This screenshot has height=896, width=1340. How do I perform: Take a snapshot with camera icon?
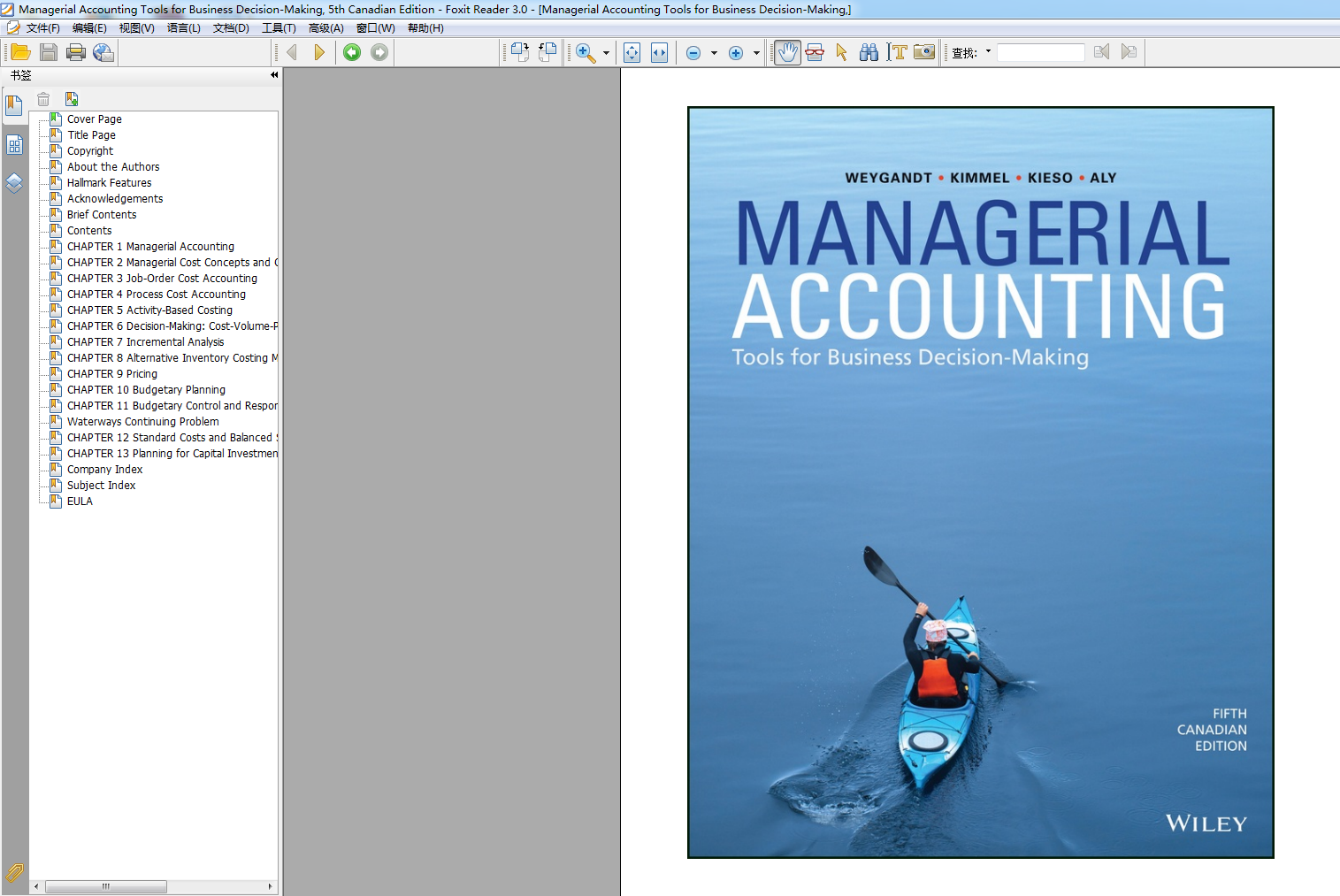(x=924, y=52)
